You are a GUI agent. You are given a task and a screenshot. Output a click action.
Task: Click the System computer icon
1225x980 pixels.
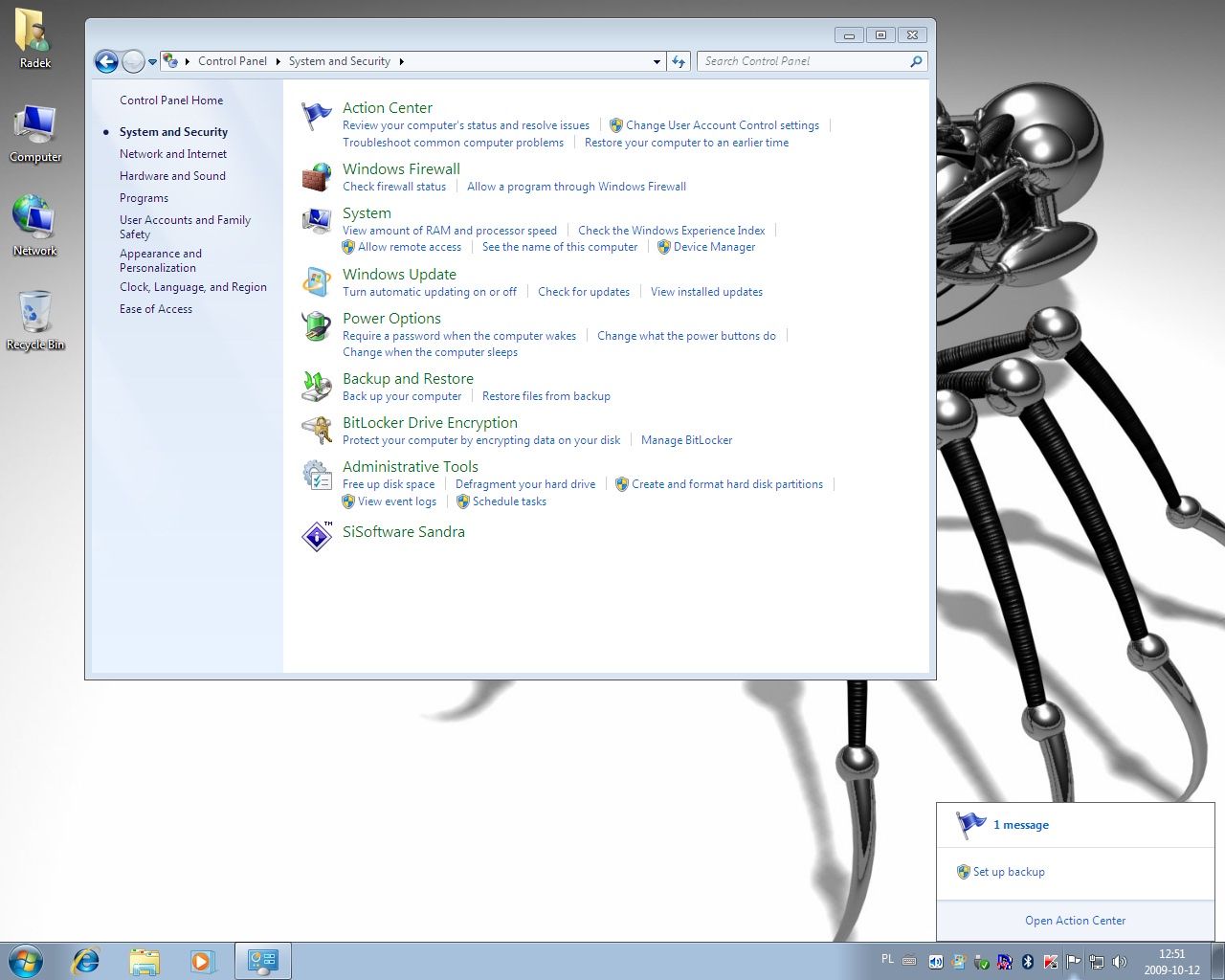coord(316,221)
